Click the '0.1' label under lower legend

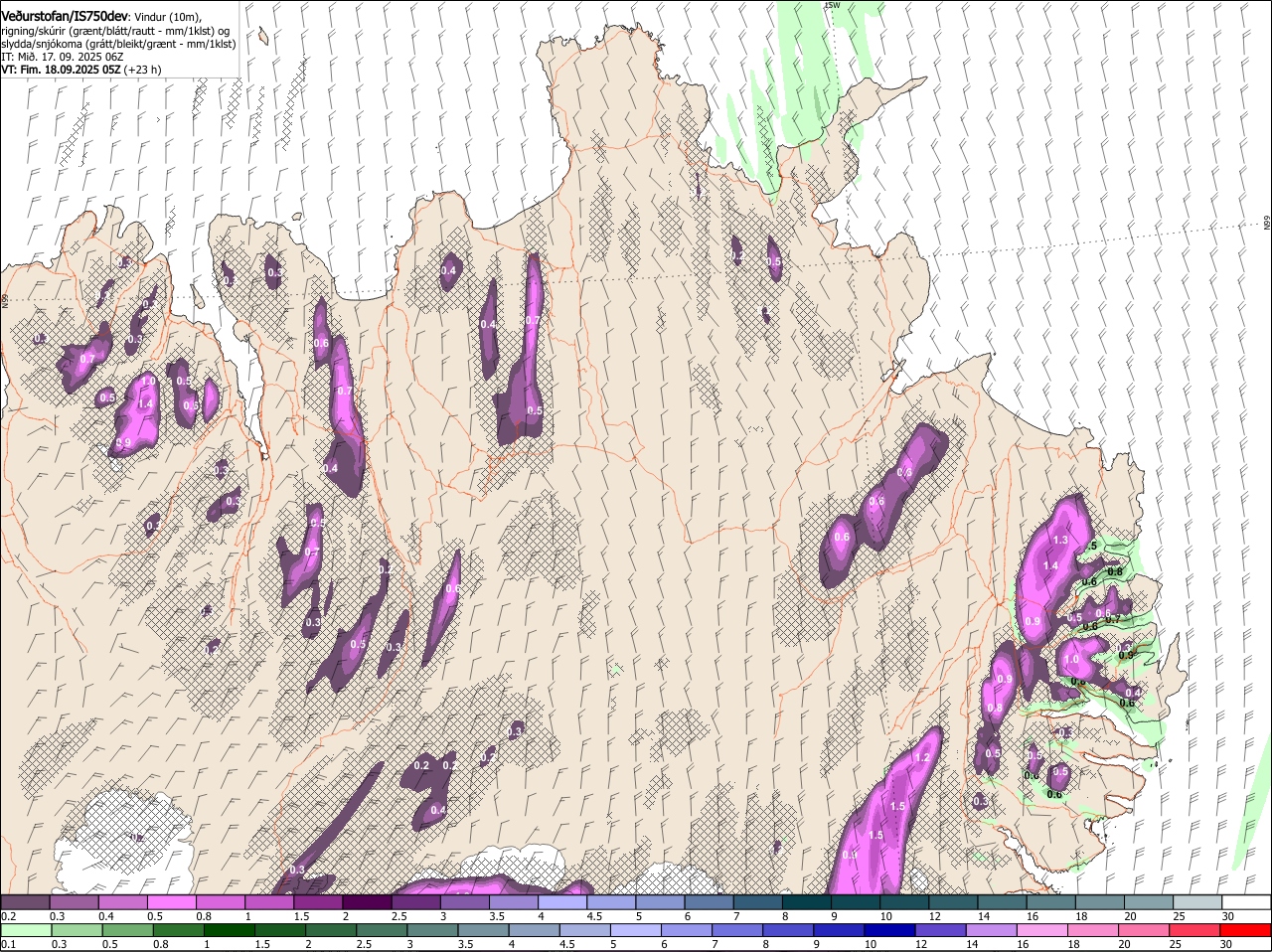tap(8, 945)
